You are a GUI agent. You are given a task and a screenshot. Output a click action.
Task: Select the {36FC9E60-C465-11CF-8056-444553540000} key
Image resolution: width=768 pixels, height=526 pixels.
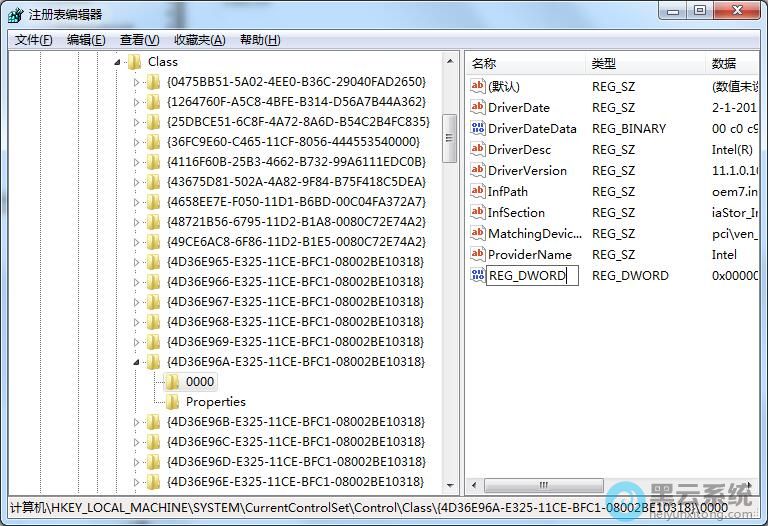click(x=294, y=142)
